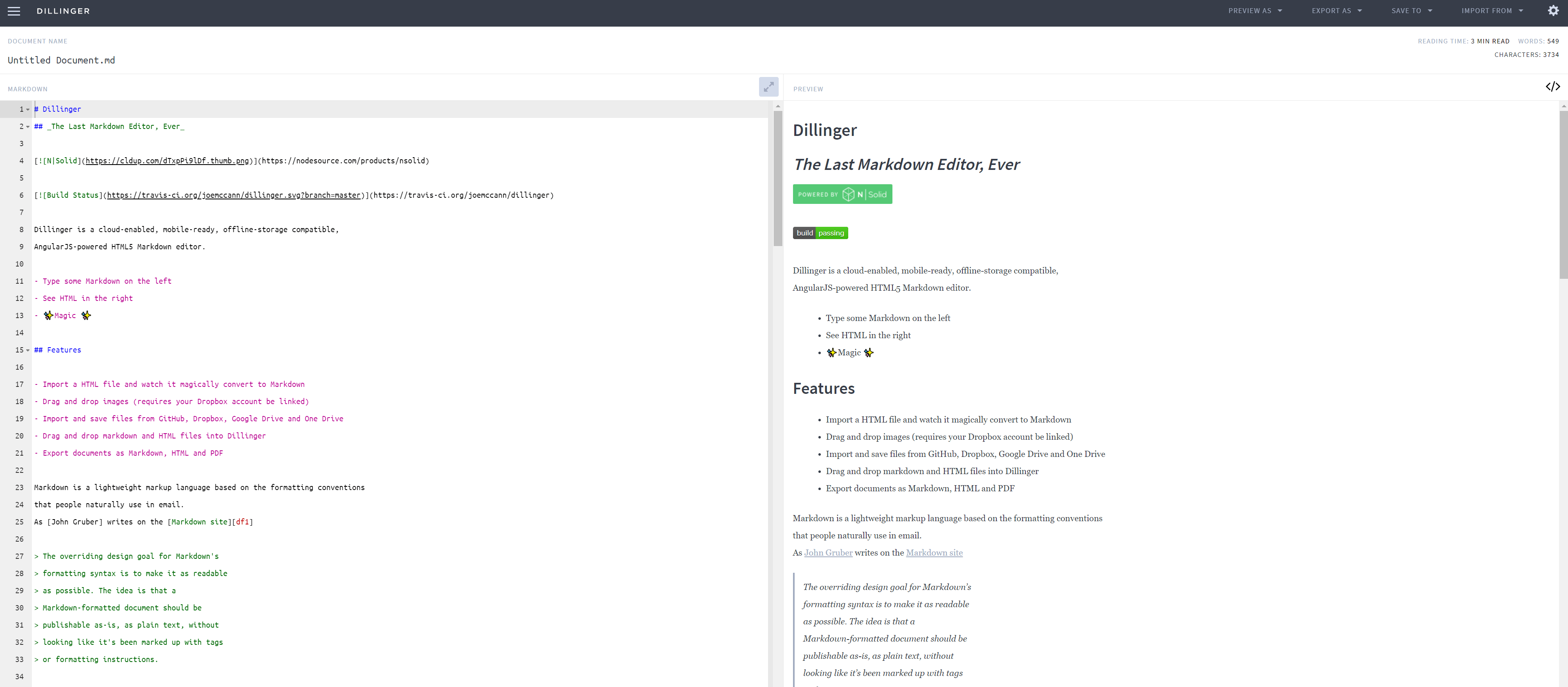This screenshot has width=1568, height=687.
Task: Collapse the fold arrow on line 2
Action: coord(27,127)
